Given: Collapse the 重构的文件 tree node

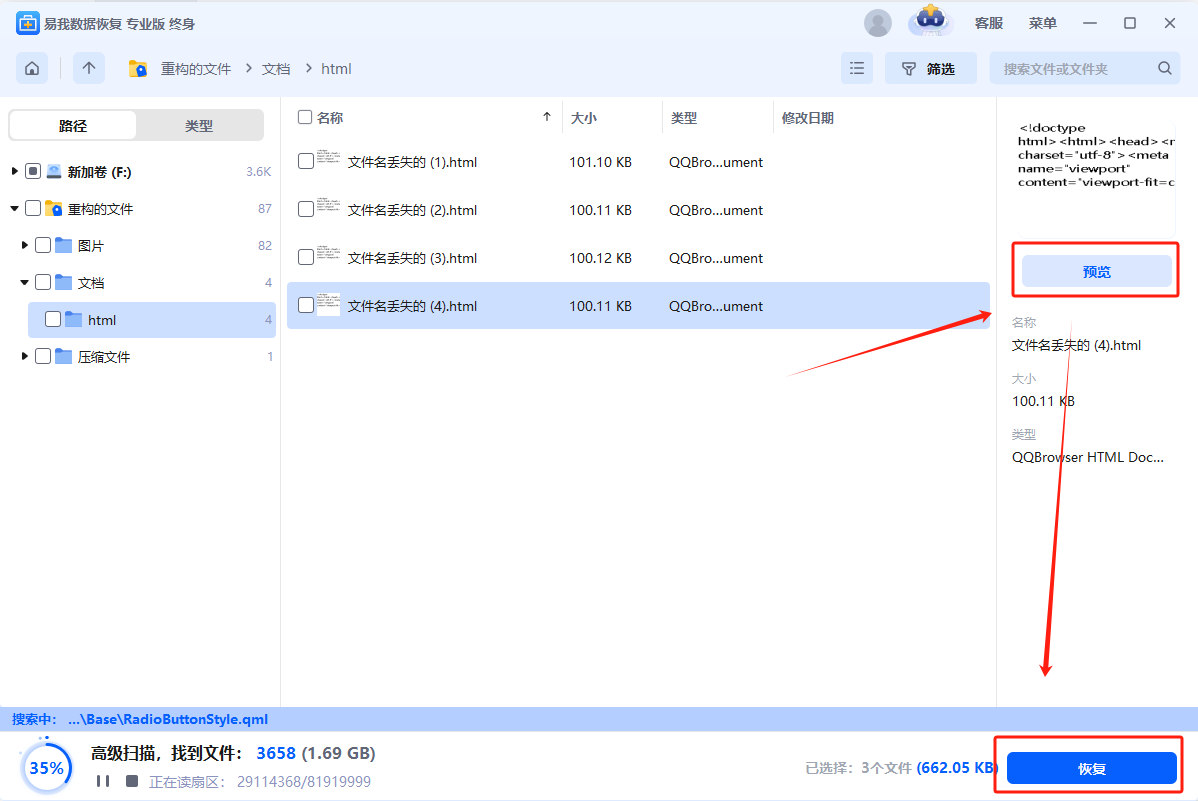Looking at the screenshot, I should point(15,209).
